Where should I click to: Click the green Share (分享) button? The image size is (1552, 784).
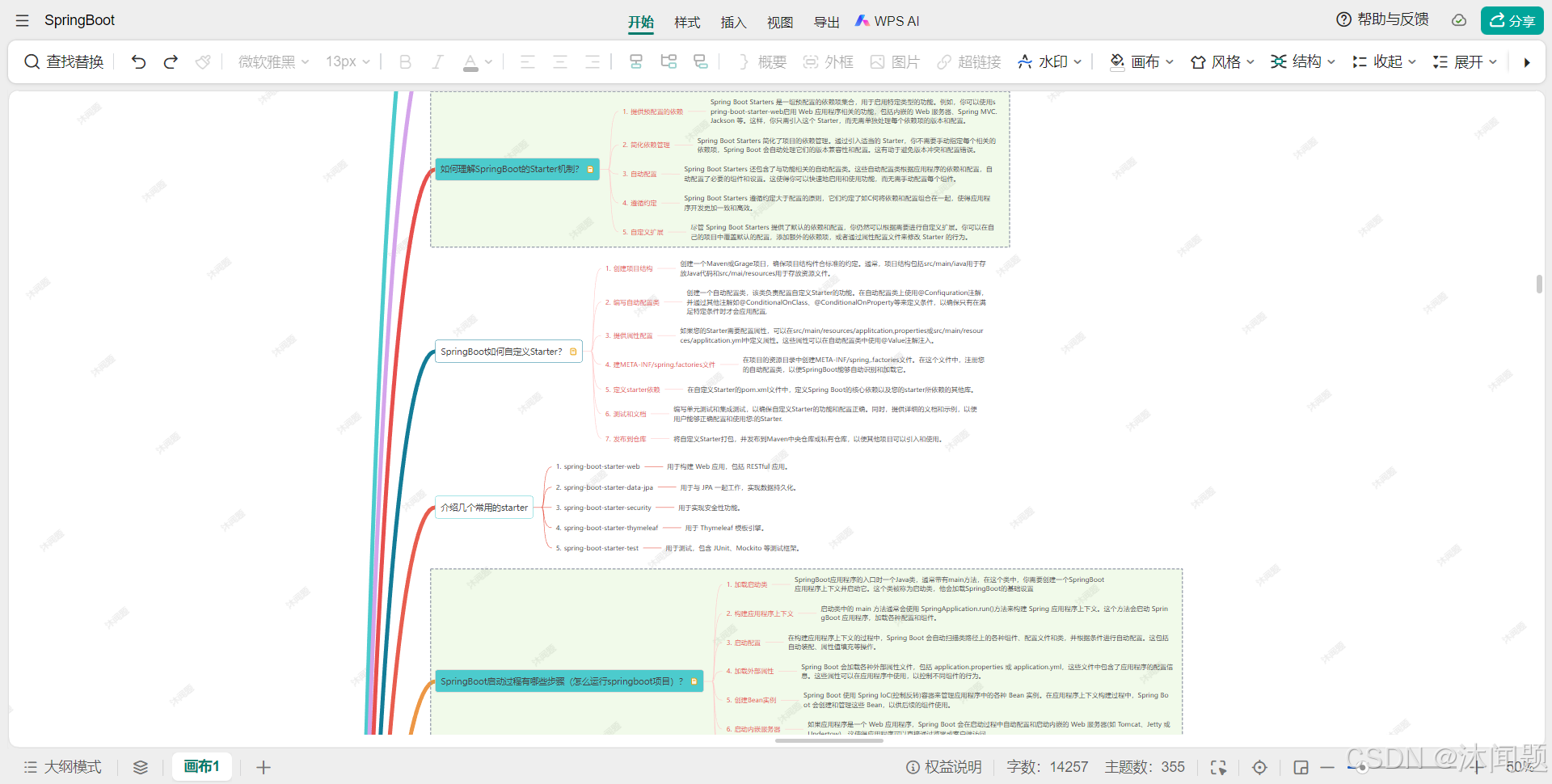[1512, 20]
